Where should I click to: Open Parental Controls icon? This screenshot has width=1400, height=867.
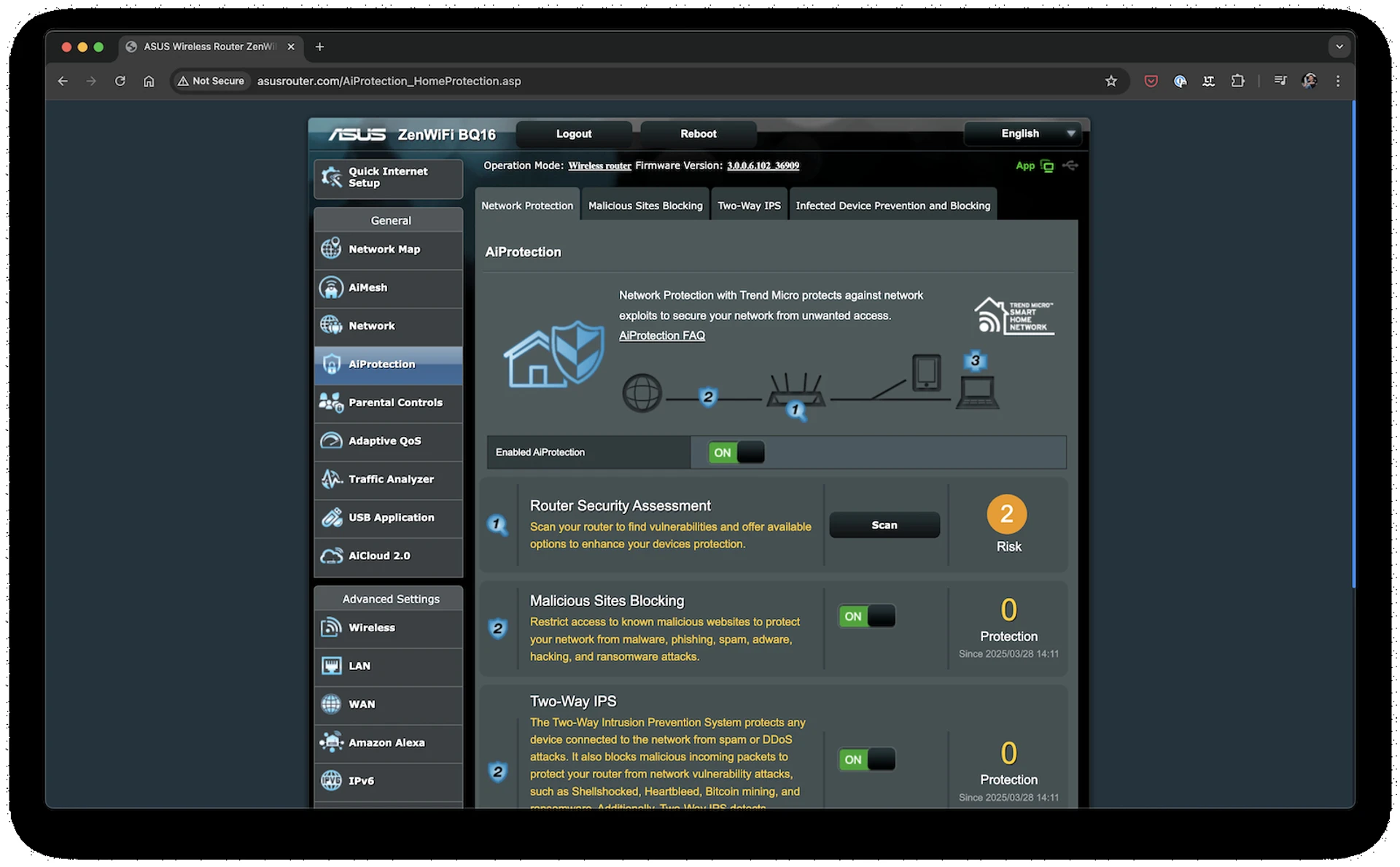(331, 402)
